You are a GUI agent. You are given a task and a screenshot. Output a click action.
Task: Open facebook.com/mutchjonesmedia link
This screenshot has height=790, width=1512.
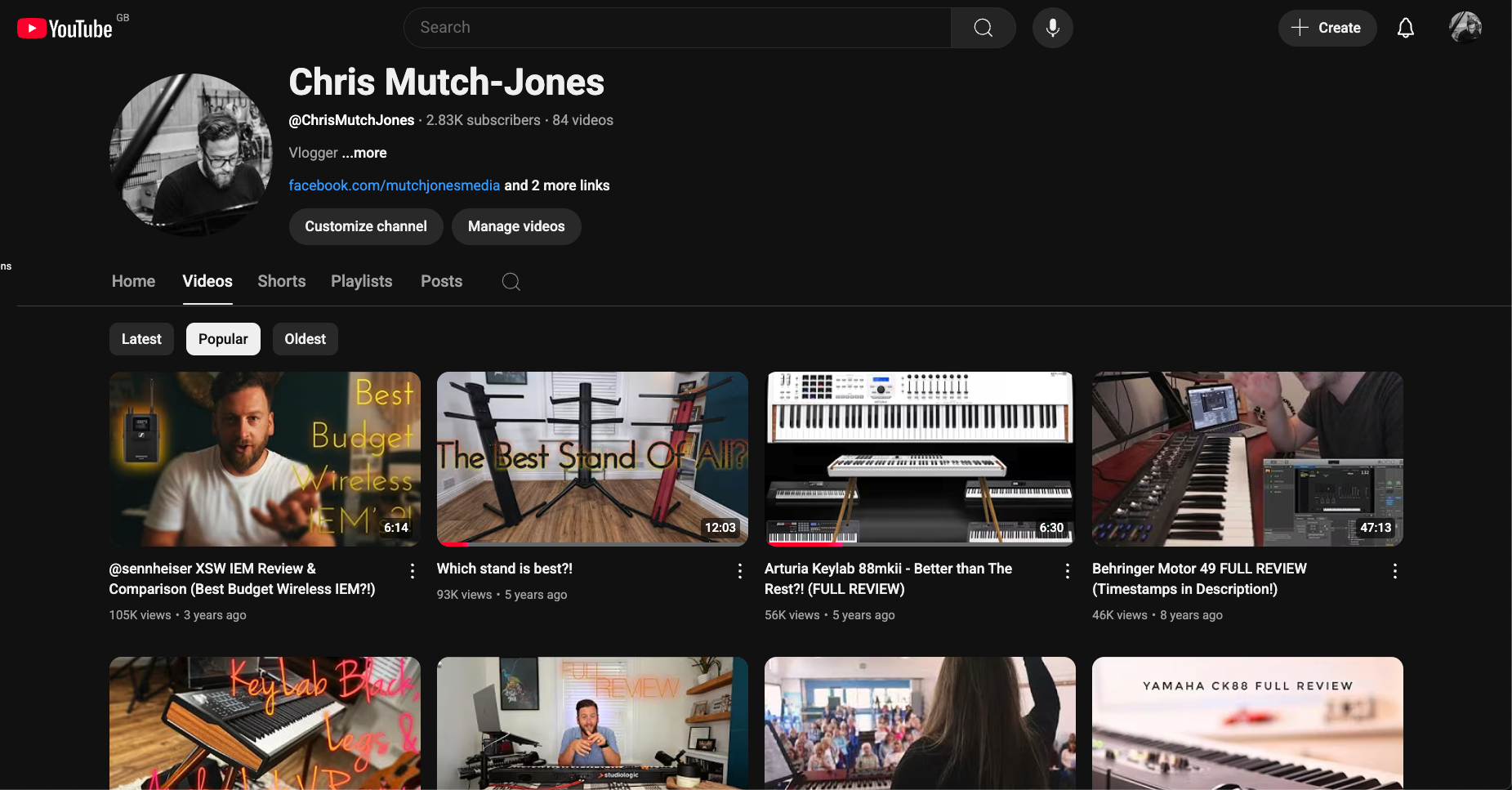tap(395, 185)
